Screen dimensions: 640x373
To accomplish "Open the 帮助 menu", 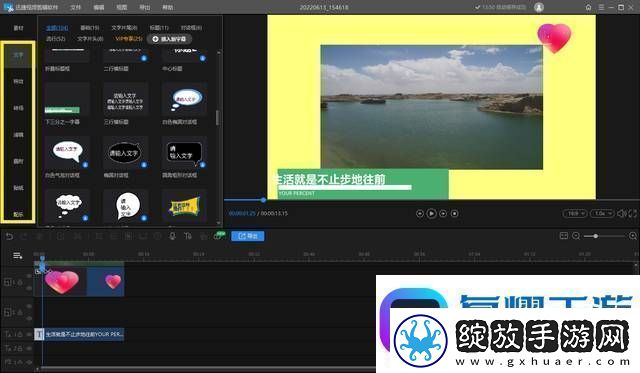I will (168, 7).
